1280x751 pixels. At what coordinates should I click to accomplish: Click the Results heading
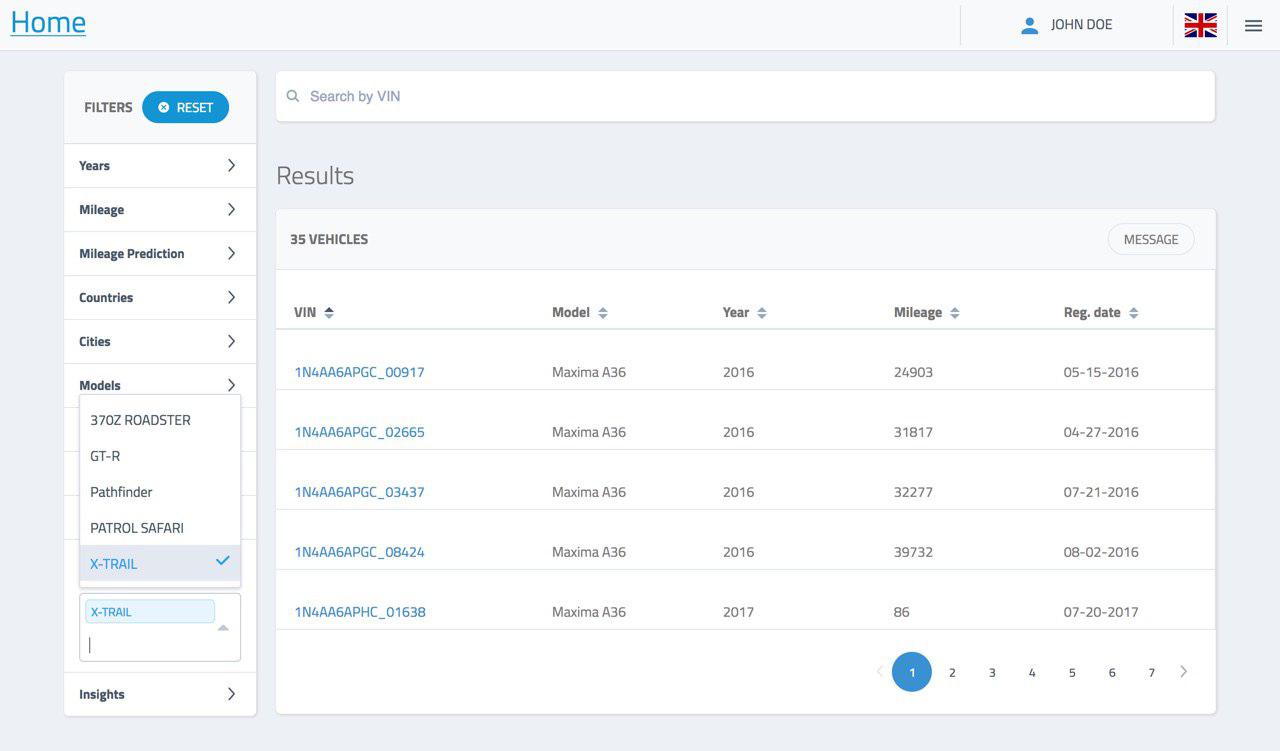tap(315, 175)
